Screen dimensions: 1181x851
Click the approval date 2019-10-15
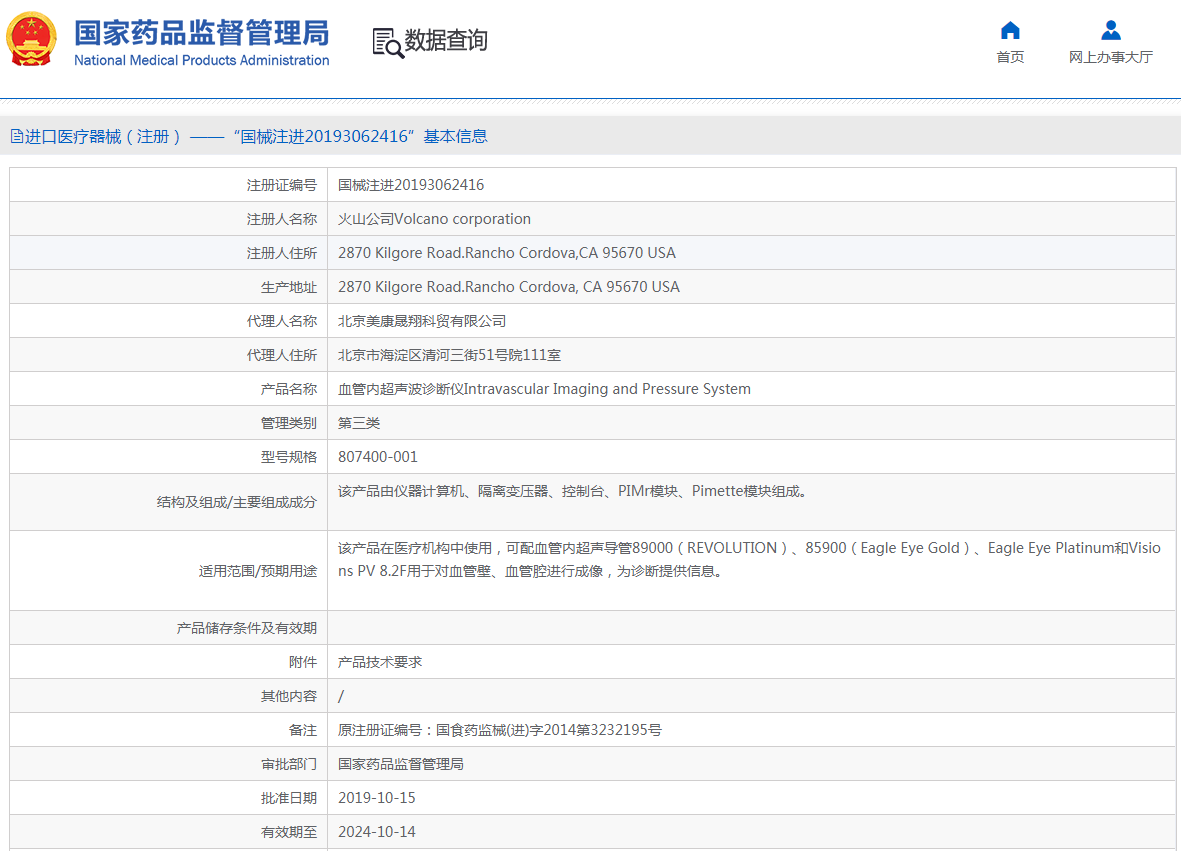377,798
